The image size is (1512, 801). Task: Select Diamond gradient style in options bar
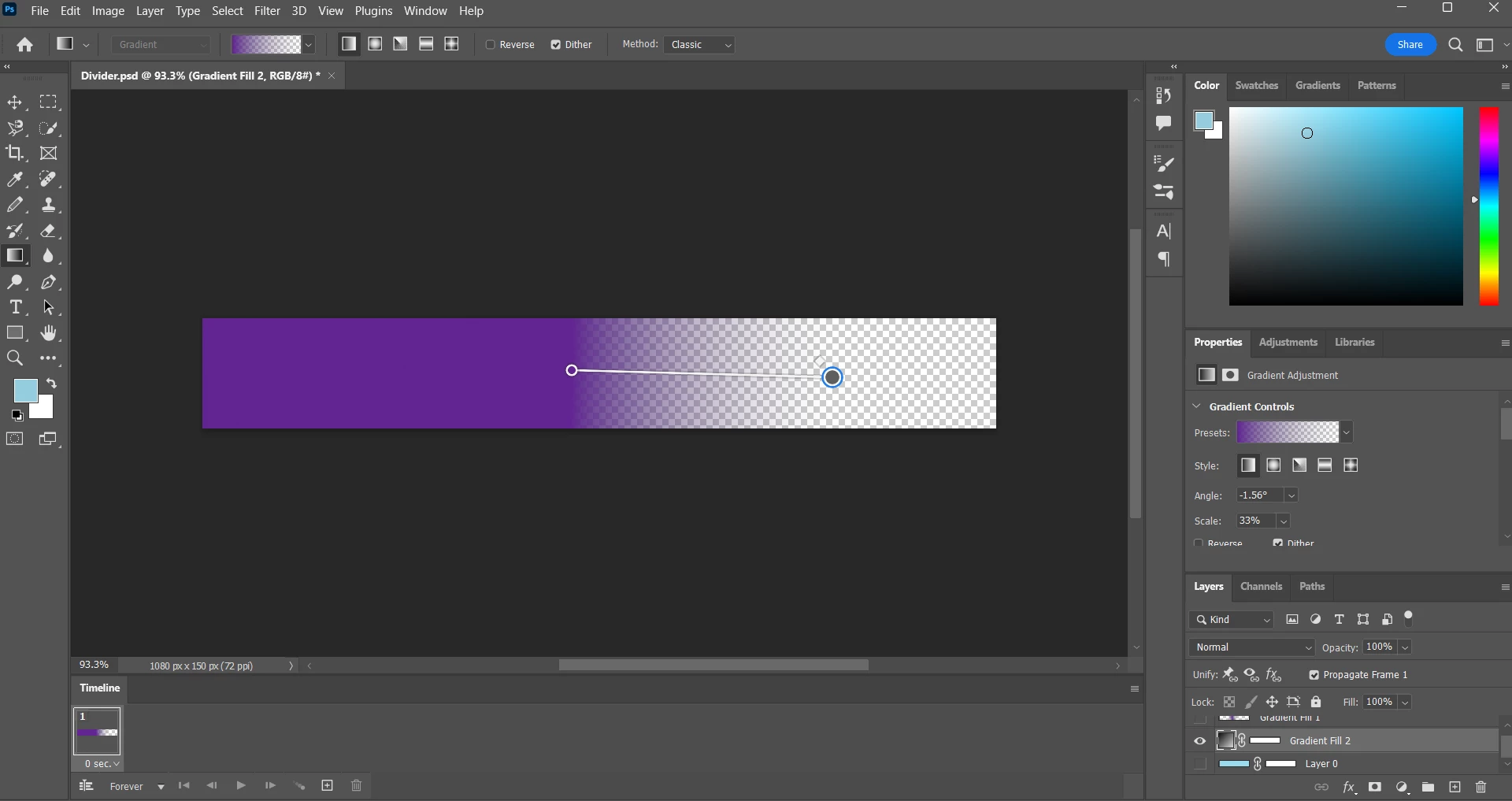pos(452,44)
